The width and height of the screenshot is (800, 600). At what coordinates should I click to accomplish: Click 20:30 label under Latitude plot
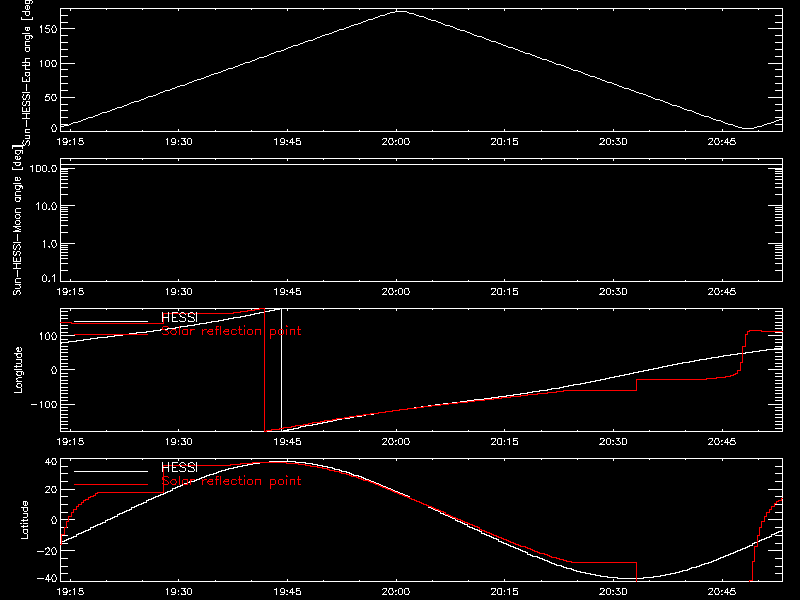coord(613,592)
